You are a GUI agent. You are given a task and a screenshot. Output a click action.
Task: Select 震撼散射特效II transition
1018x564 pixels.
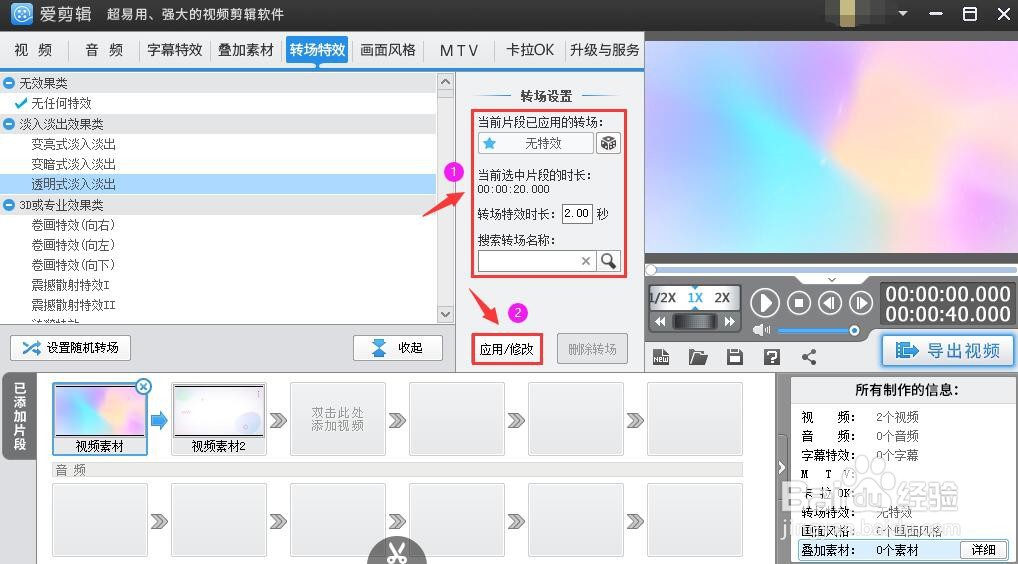click(x=73, y=305)
